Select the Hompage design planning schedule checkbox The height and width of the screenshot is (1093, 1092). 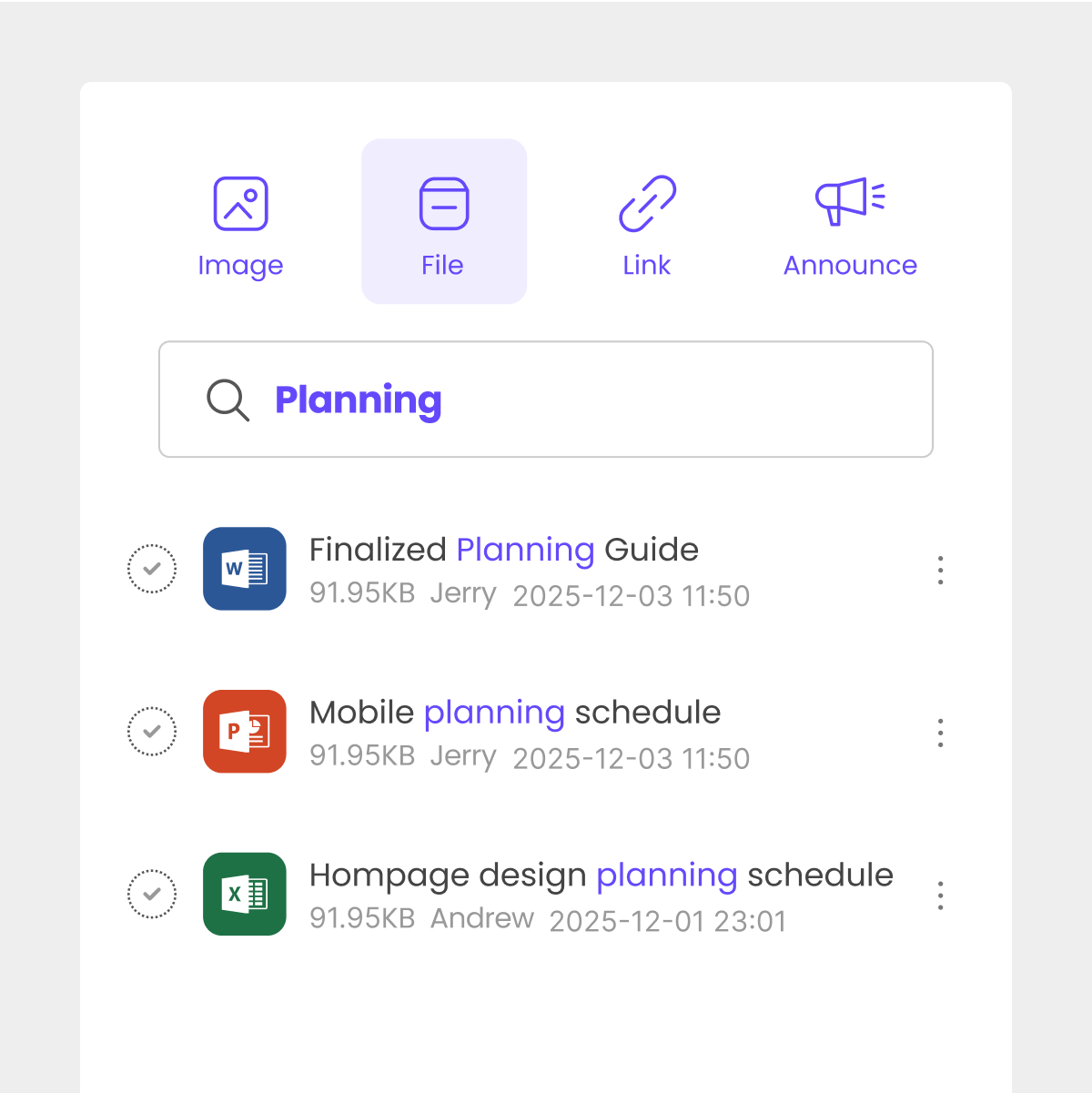(152, 895)
